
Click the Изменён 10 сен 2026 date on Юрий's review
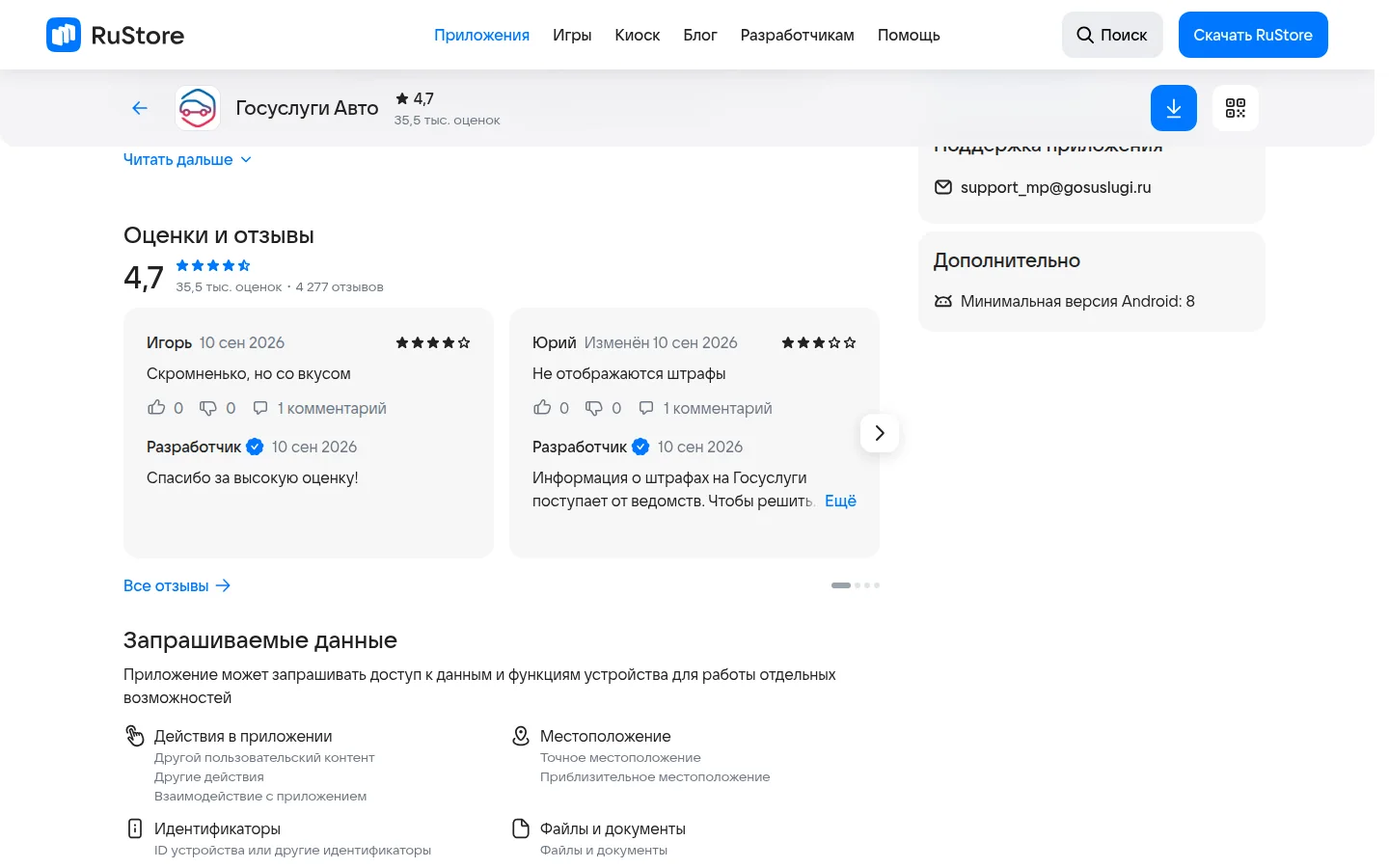(x=661, y=342)
